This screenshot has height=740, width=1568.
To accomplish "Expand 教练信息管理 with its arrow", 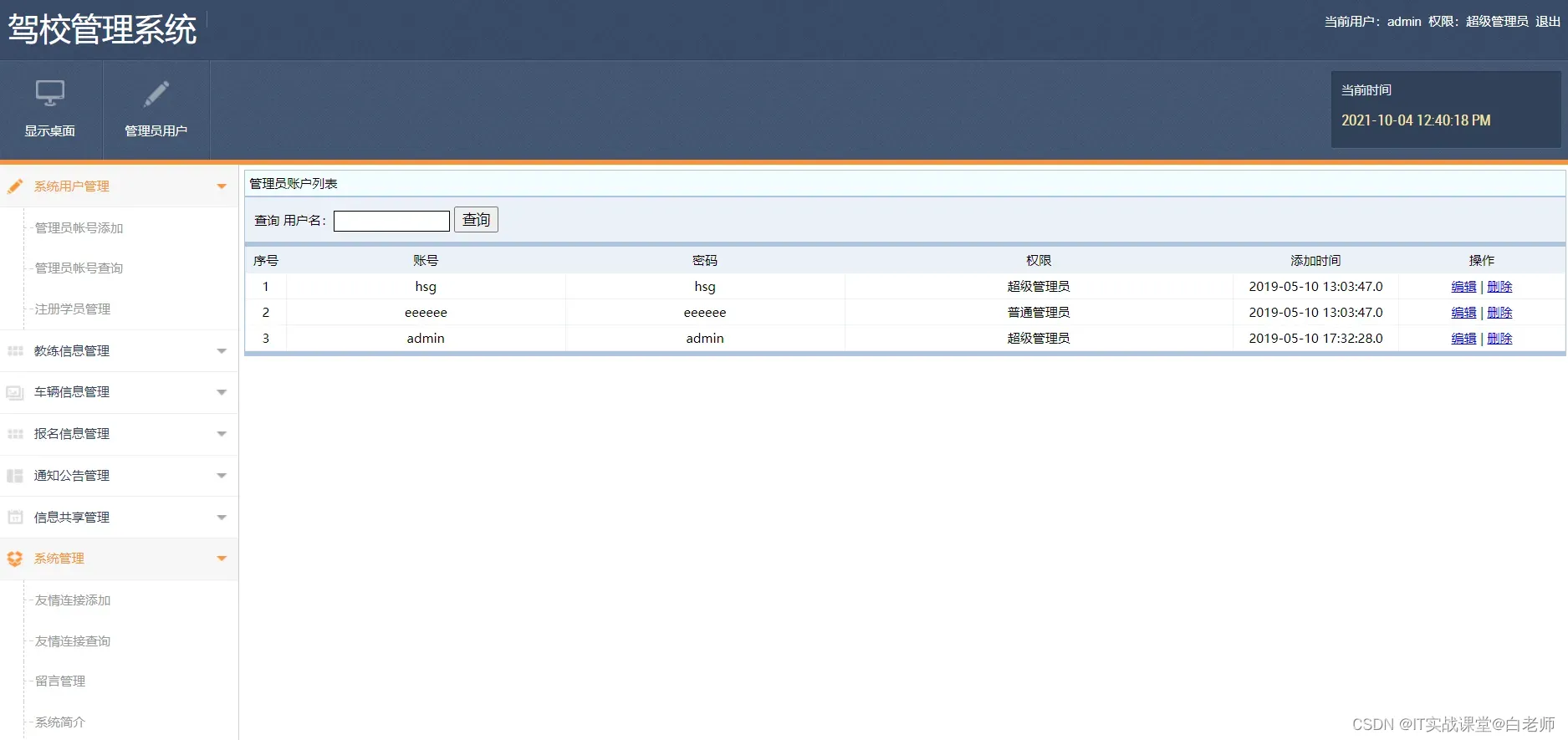I will point(222,351).
